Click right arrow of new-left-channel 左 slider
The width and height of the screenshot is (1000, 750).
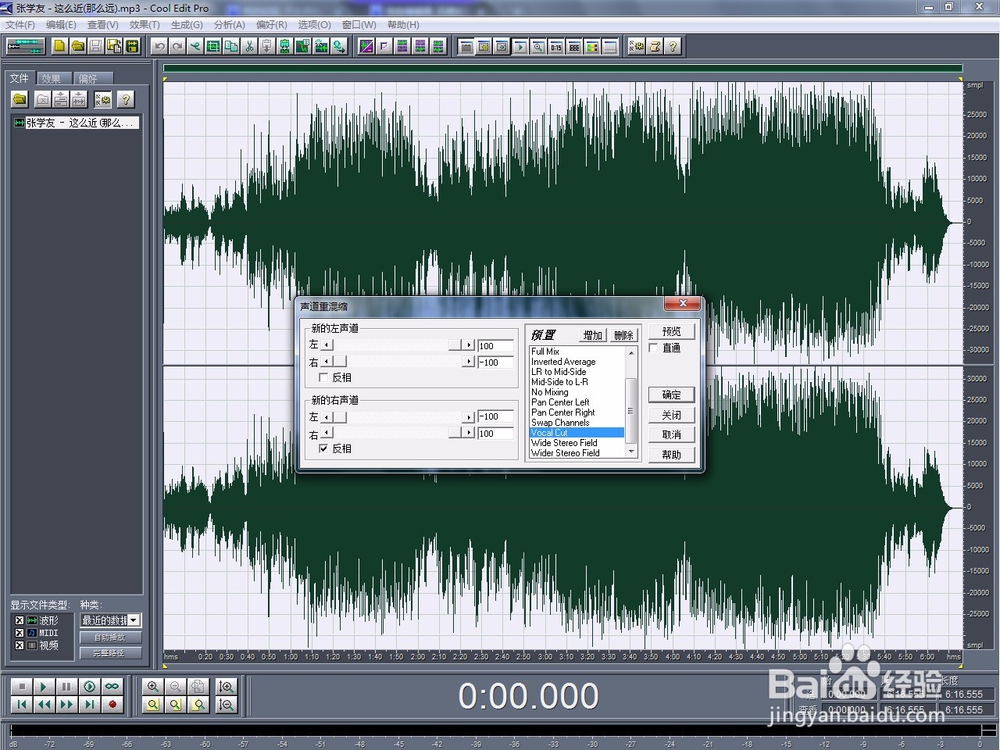point(469,345)
